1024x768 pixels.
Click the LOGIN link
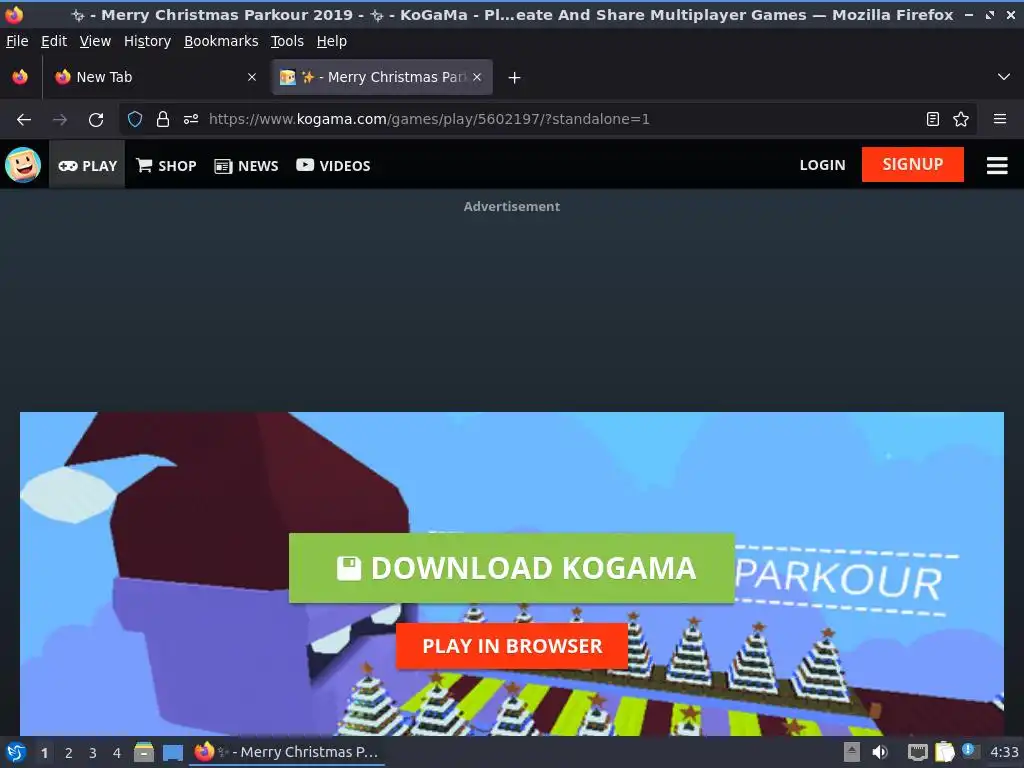pyautogui.click(x=822, y=165)
